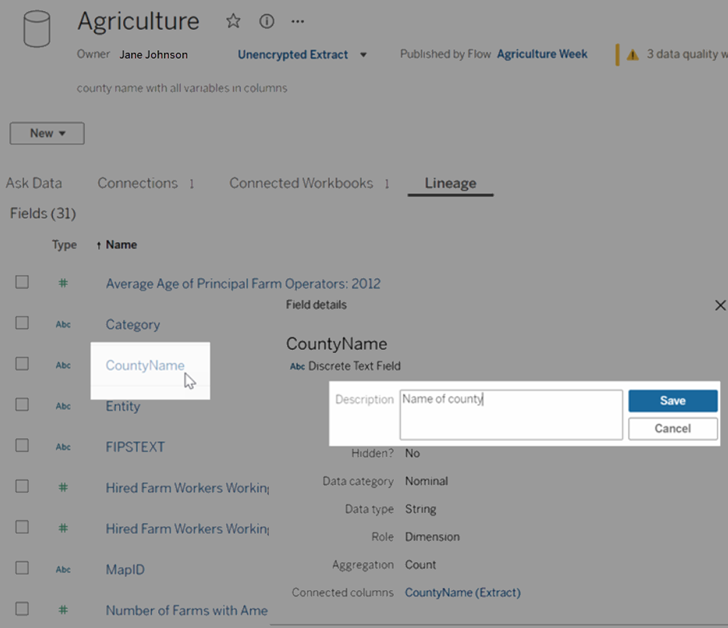Open the CountyName field link
The width and height of the screenshot is (728, 628).
145,365
